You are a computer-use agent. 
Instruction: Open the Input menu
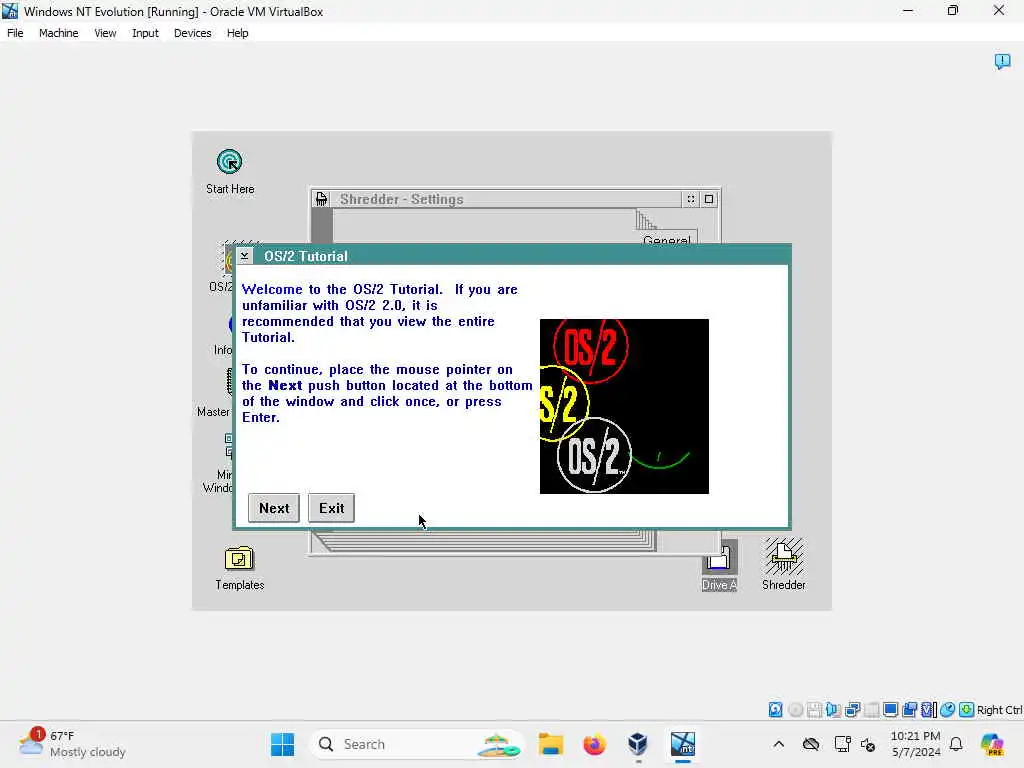pos(145,33)
